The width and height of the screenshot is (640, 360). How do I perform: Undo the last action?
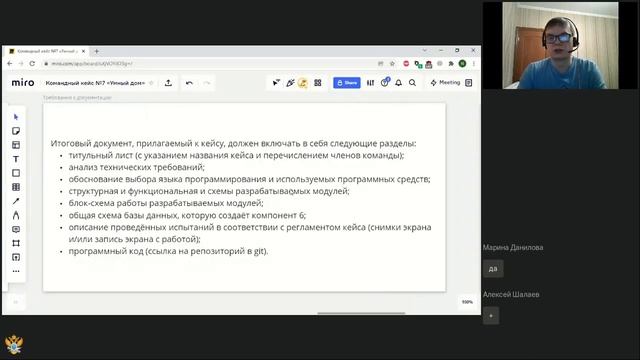click(x=189, y=83)
